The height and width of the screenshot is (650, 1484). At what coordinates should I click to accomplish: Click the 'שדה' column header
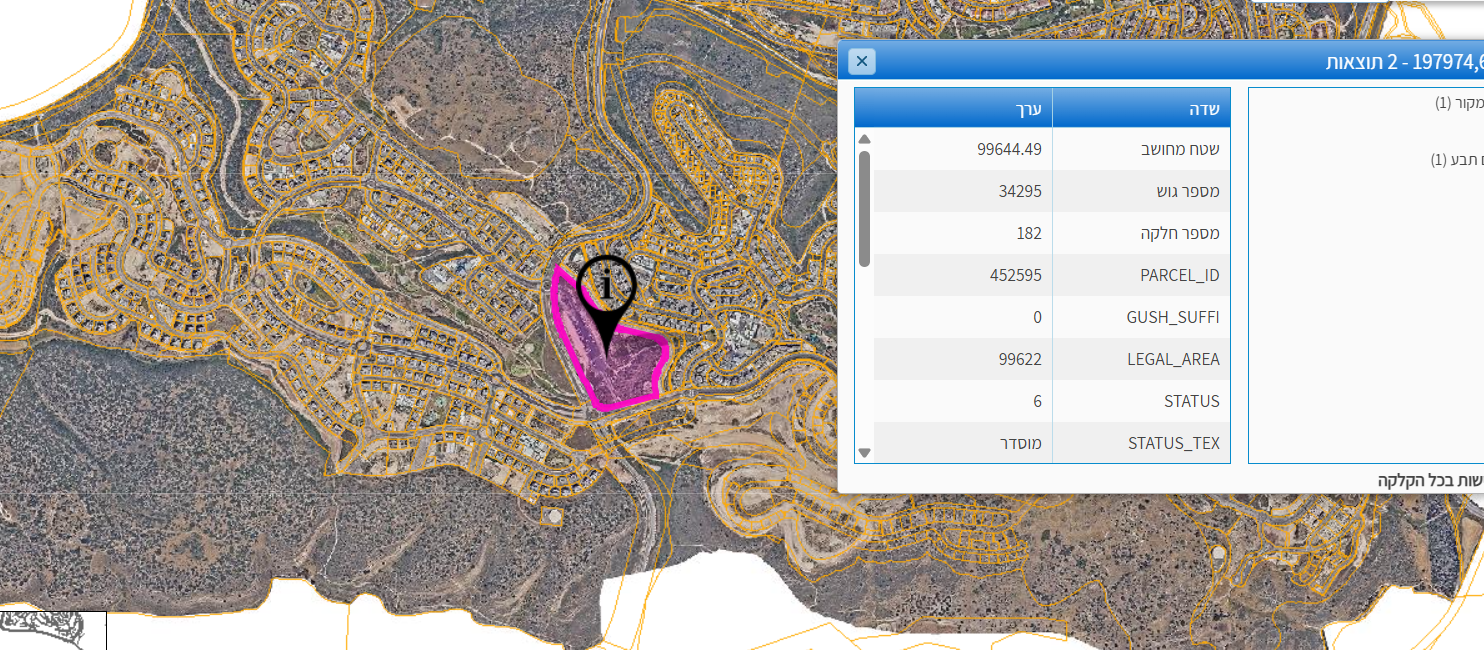click(x=1141, y=108)
